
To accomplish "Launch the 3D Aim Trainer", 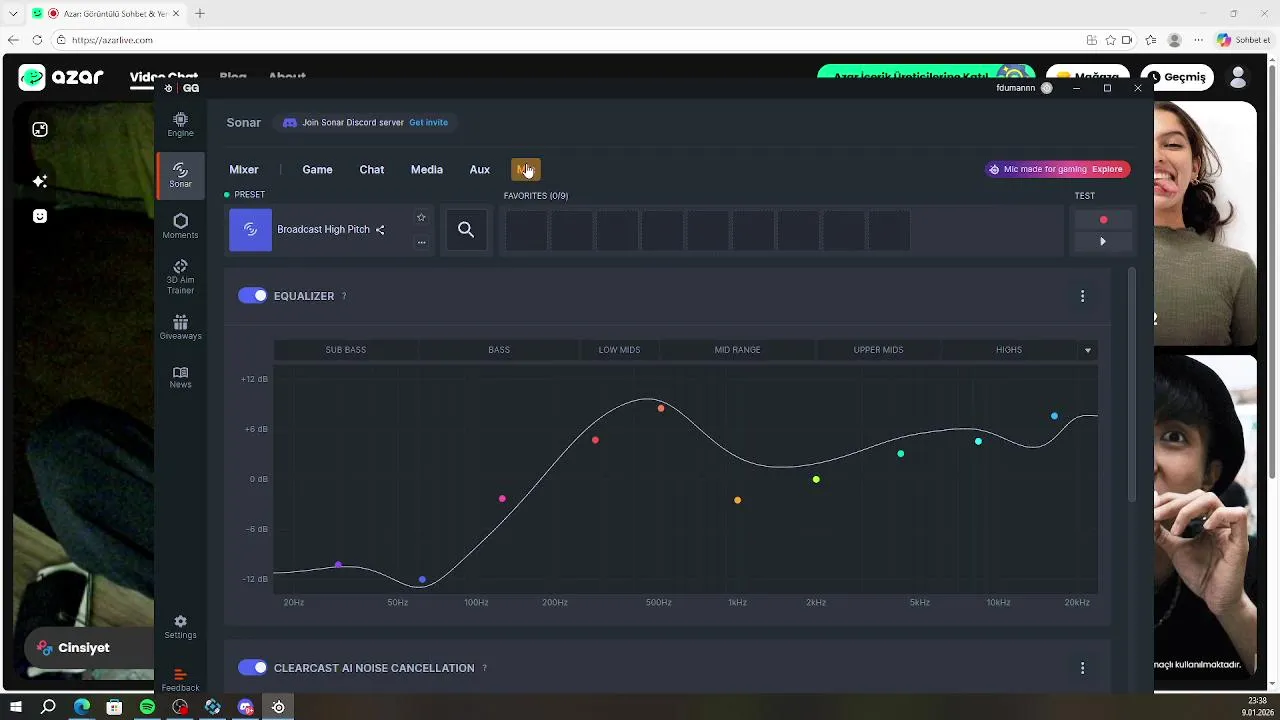I will coord(180,277).
